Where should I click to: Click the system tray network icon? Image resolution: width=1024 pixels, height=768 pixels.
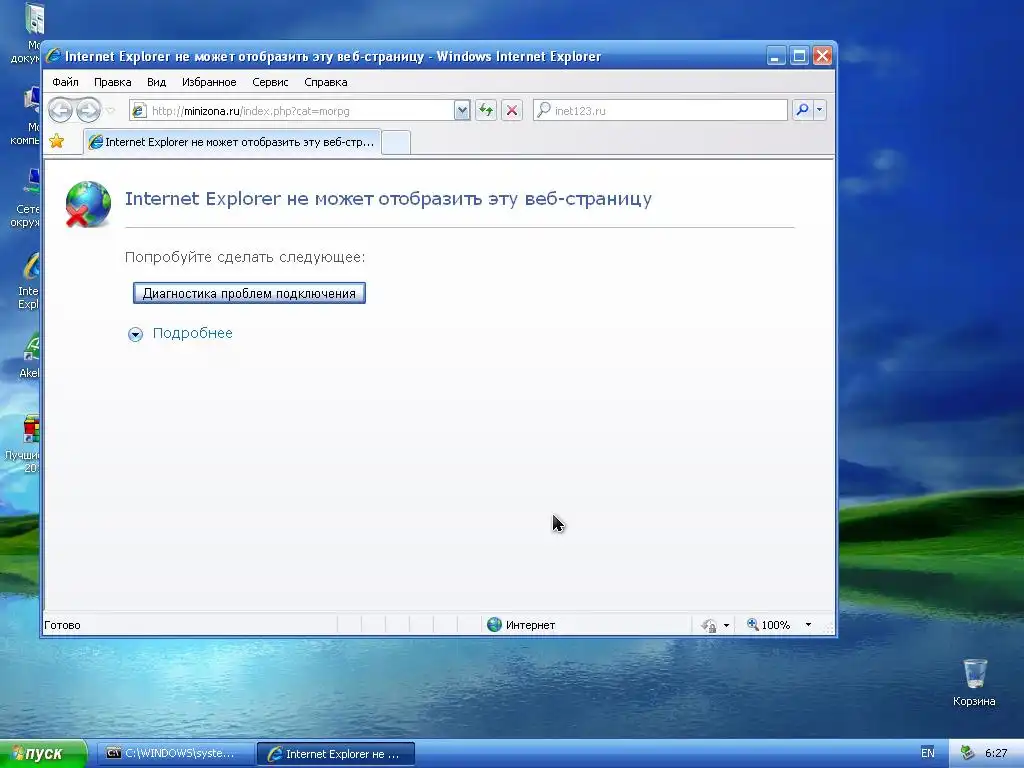click(967, 753)
